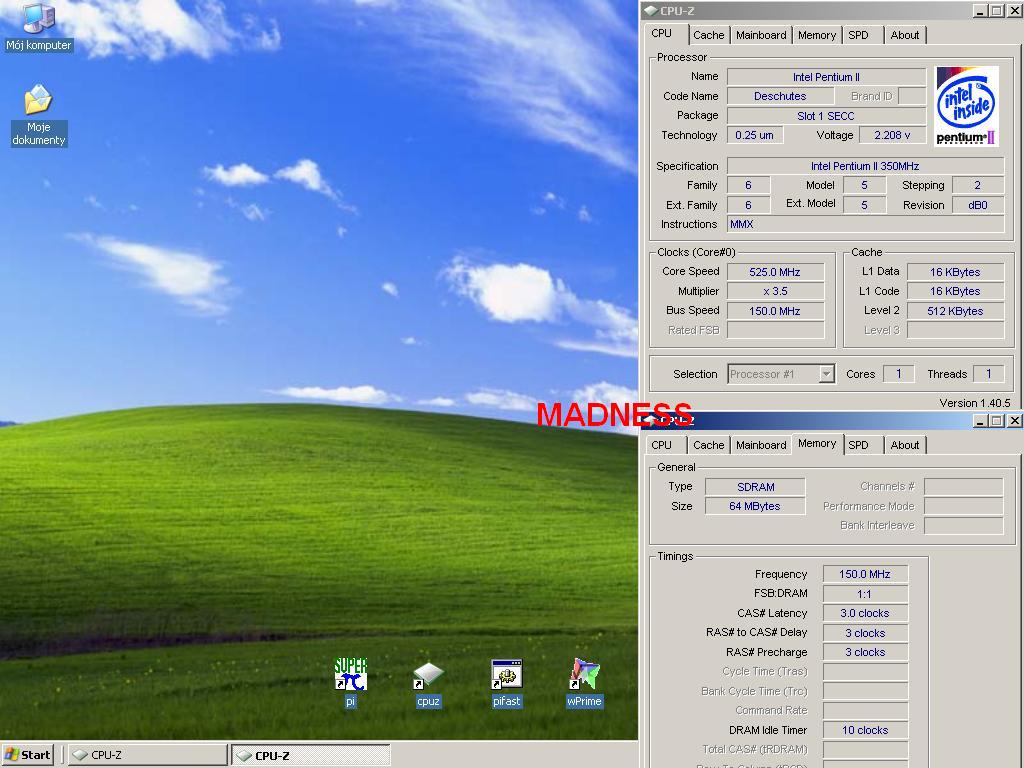This screenshot has width=1024, height=768.
Task: Close the lower CPU-Z Memory window
Action: click(1014, 421)
